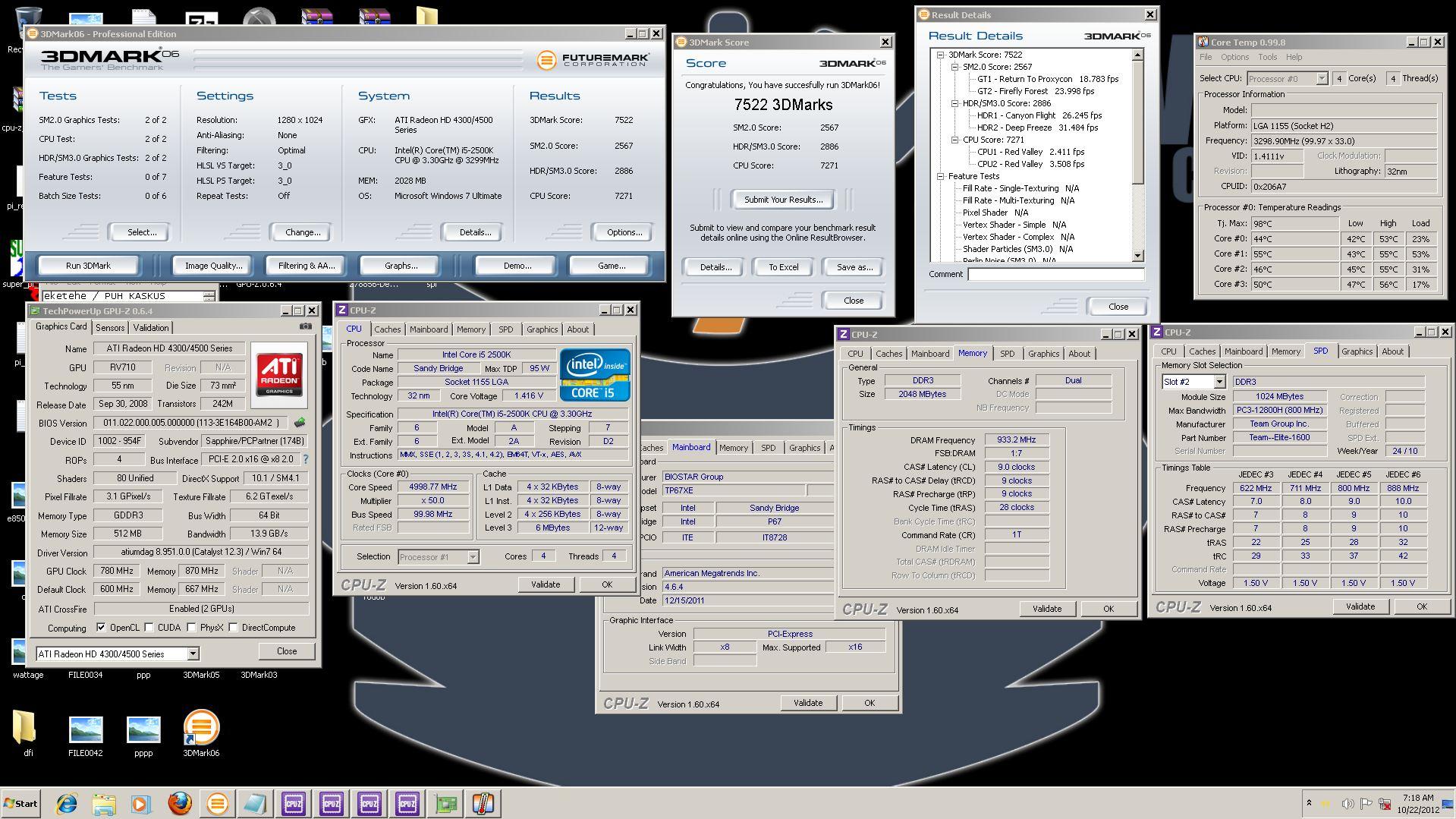
Task: Select GT1 - Return To Proxycon row
Action: (x=1047, y=79)
